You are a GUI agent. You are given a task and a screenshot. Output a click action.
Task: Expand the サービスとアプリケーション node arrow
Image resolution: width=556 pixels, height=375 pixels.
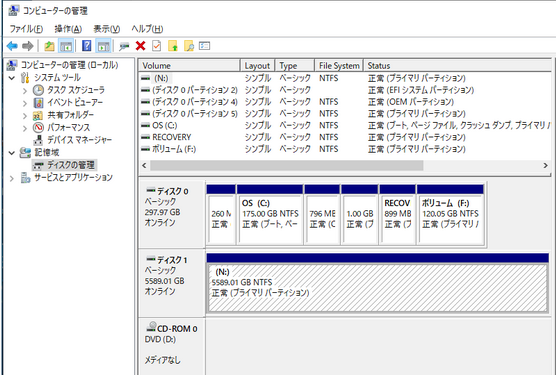coord(12,178)
